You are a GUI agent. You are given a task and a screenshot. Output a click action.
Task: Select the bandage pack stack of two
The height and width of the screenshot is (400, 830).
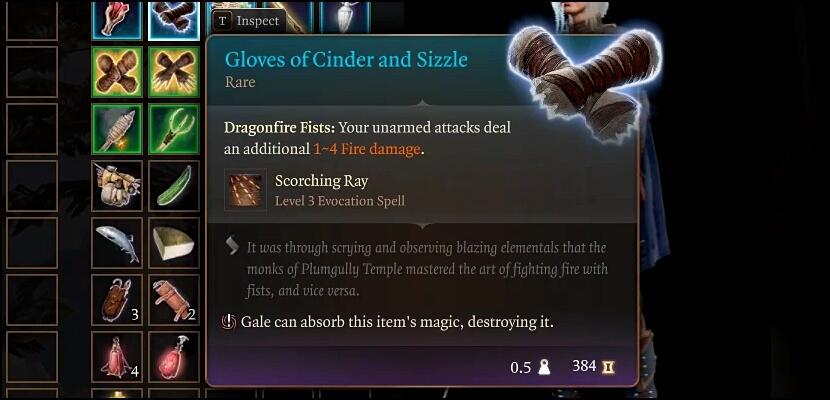174,300
